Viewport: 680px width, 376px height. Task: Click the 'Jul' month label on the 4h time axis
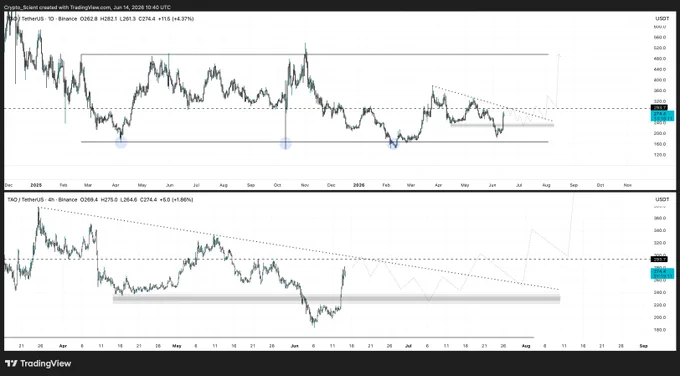(408, 346)
